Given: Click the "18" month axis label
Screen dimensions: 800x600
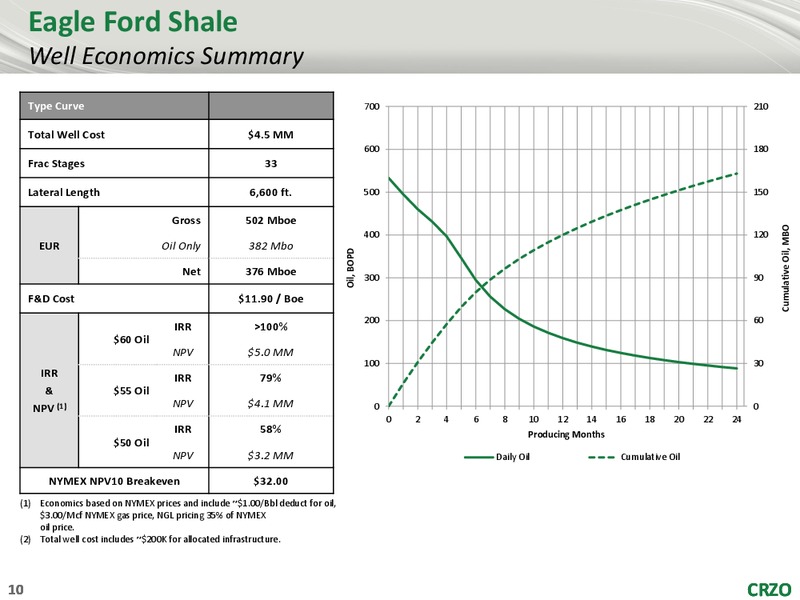Looking at the screenshot, I should click(649, 419).
